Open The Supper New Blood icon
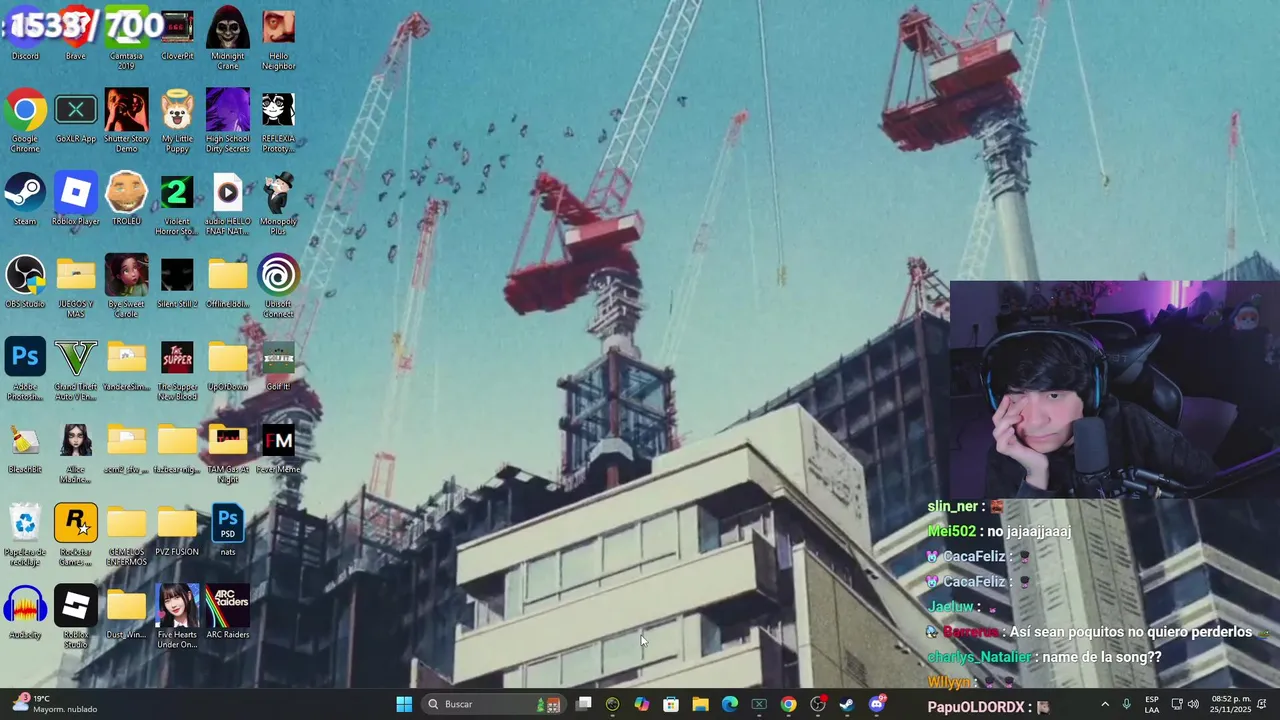 point(177,369)
